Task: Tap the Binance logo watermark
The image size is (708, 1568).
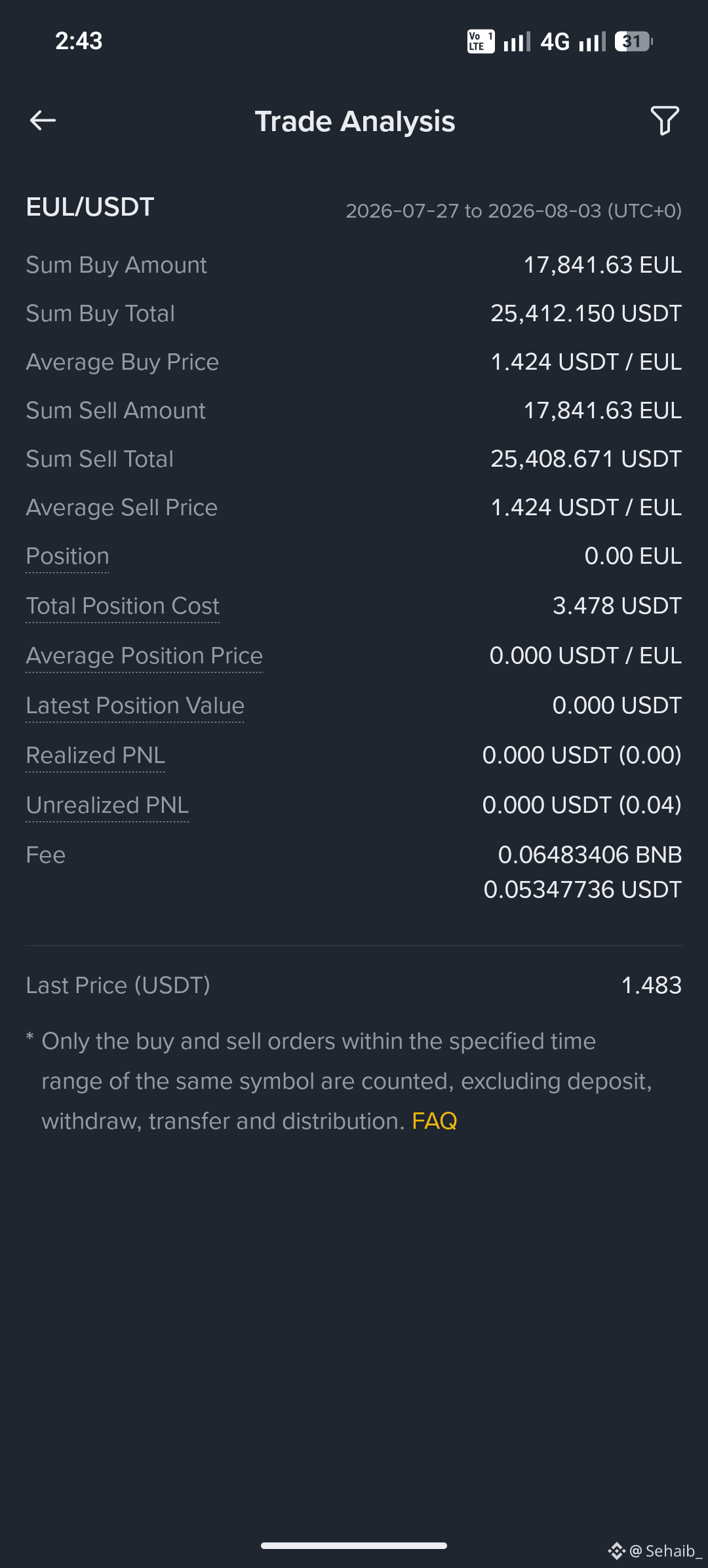Action: tap(616, 1551)
